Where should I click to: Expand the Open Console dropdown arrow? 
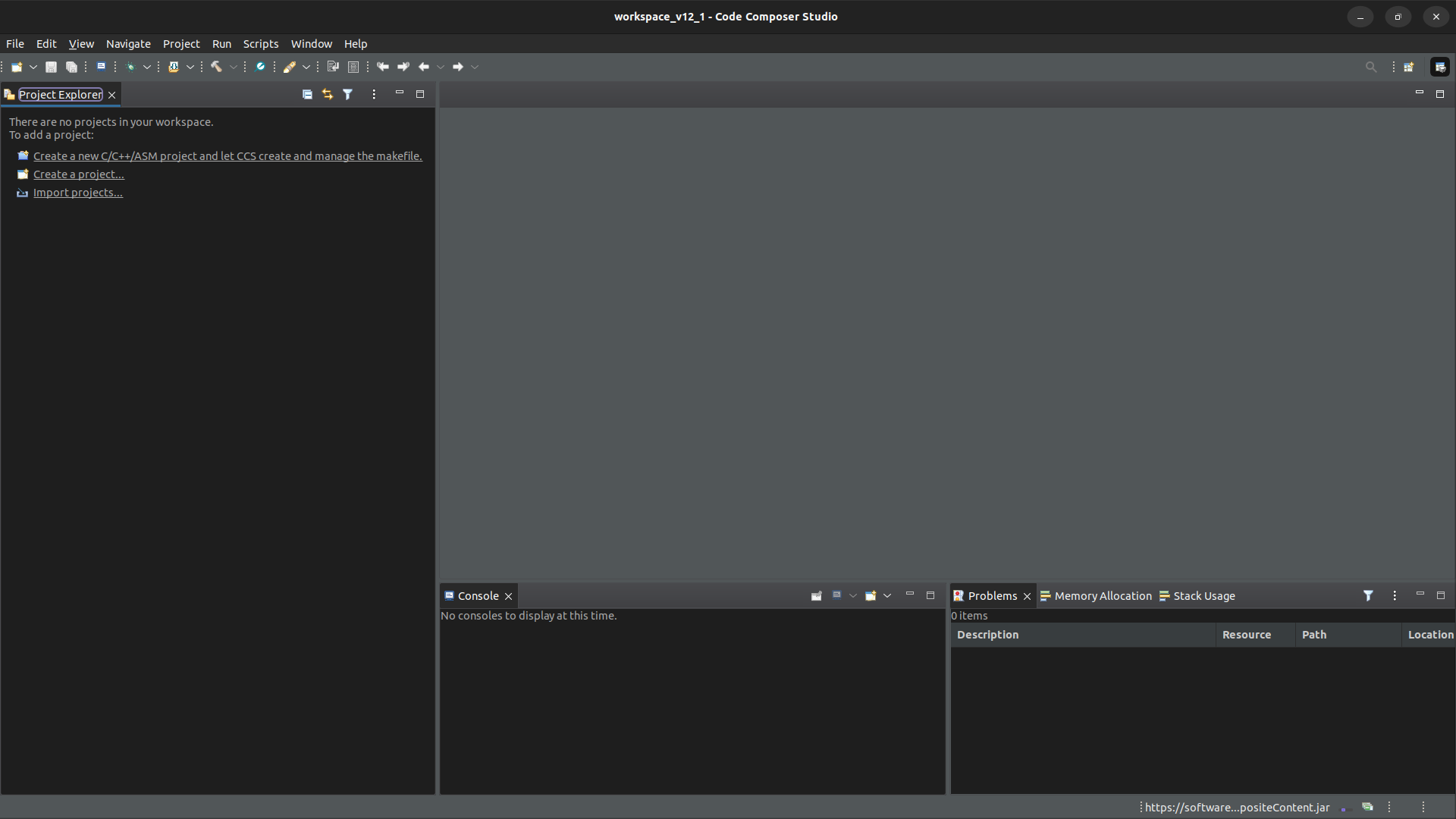[x=887, y=596]
